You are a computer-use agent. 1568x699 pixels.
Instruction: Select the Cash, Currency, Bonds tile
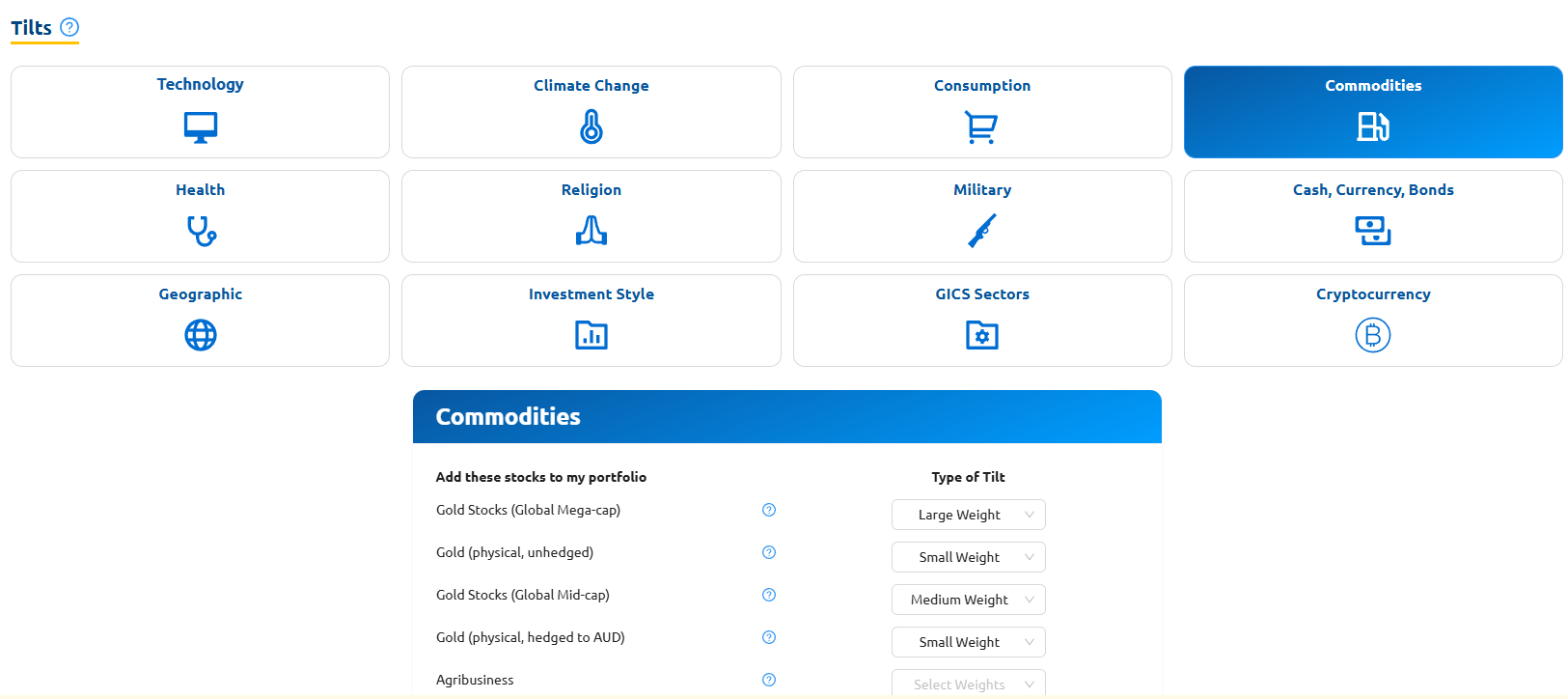click(x=1373, y=215)
